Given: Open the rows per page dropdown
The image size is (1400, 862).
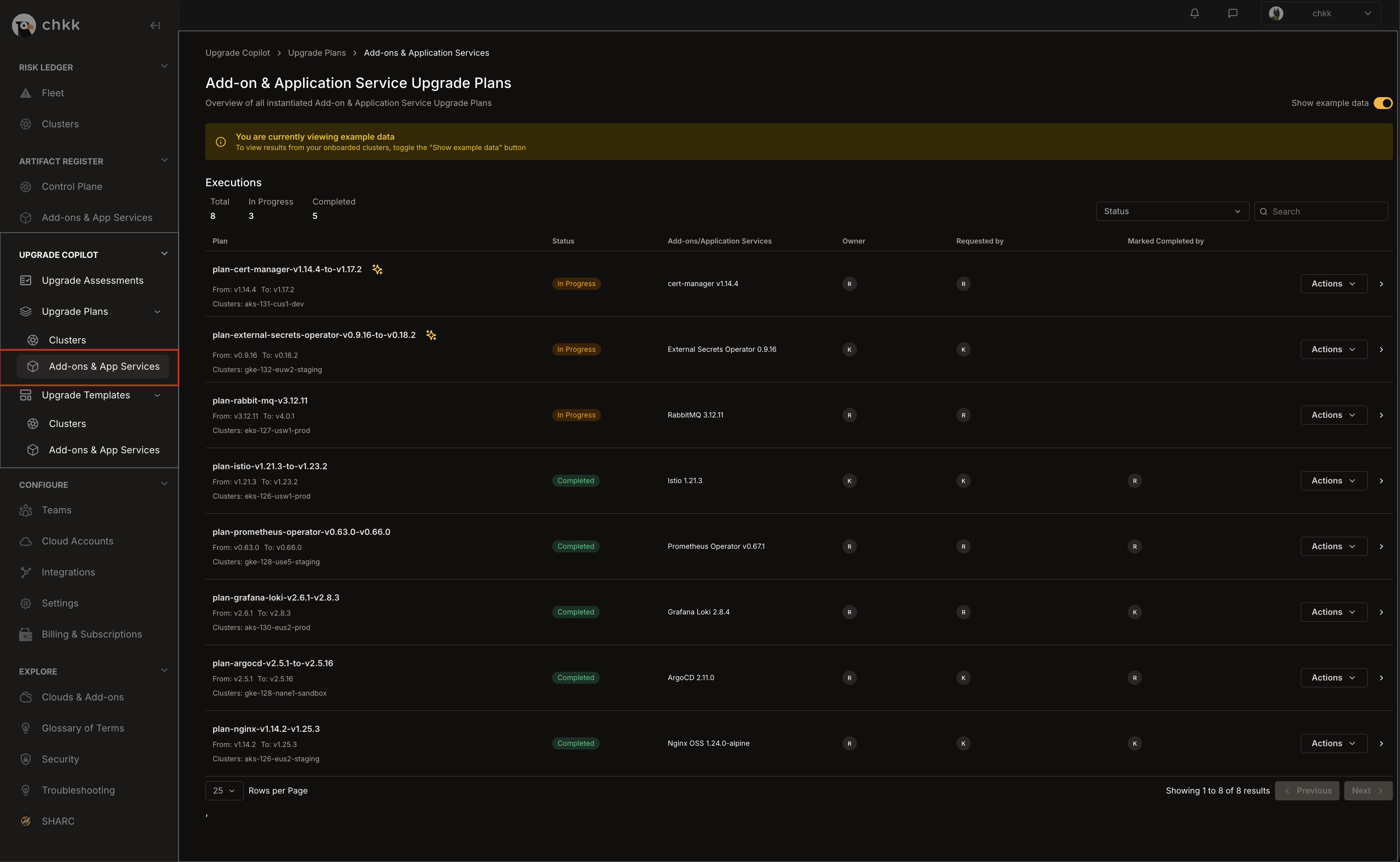Looking at the screenshot, I should (223, 791).
